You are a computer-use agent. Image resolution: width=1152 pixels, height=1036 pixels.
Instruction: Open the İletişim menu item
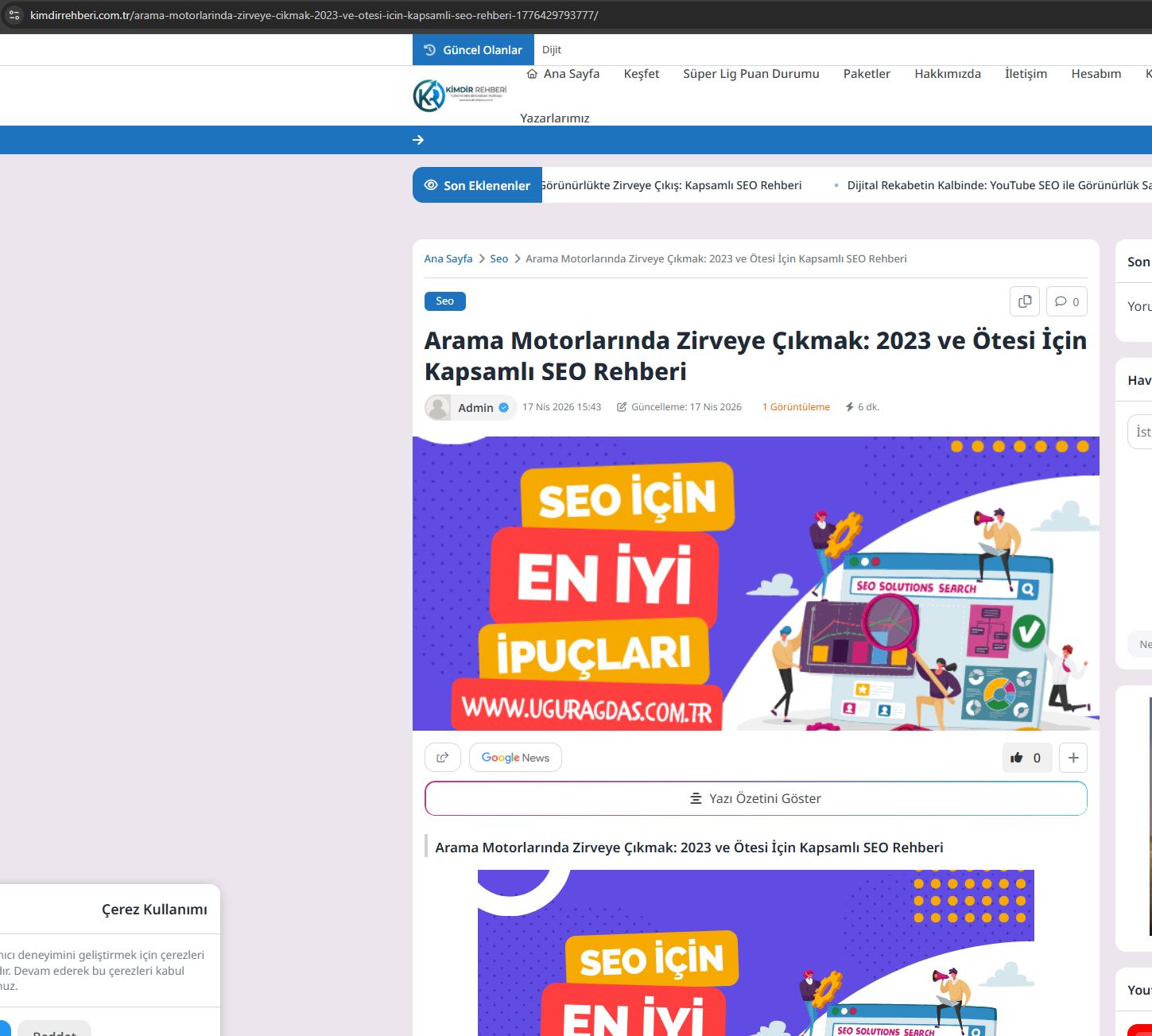click(x=1026, y=74)
